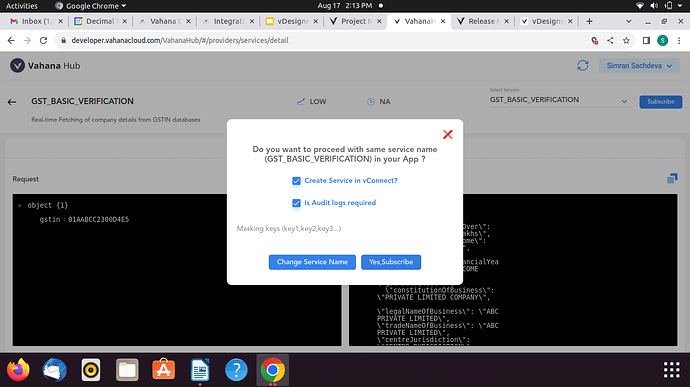
Task: Show Applications grid
Action: [672, 370]
